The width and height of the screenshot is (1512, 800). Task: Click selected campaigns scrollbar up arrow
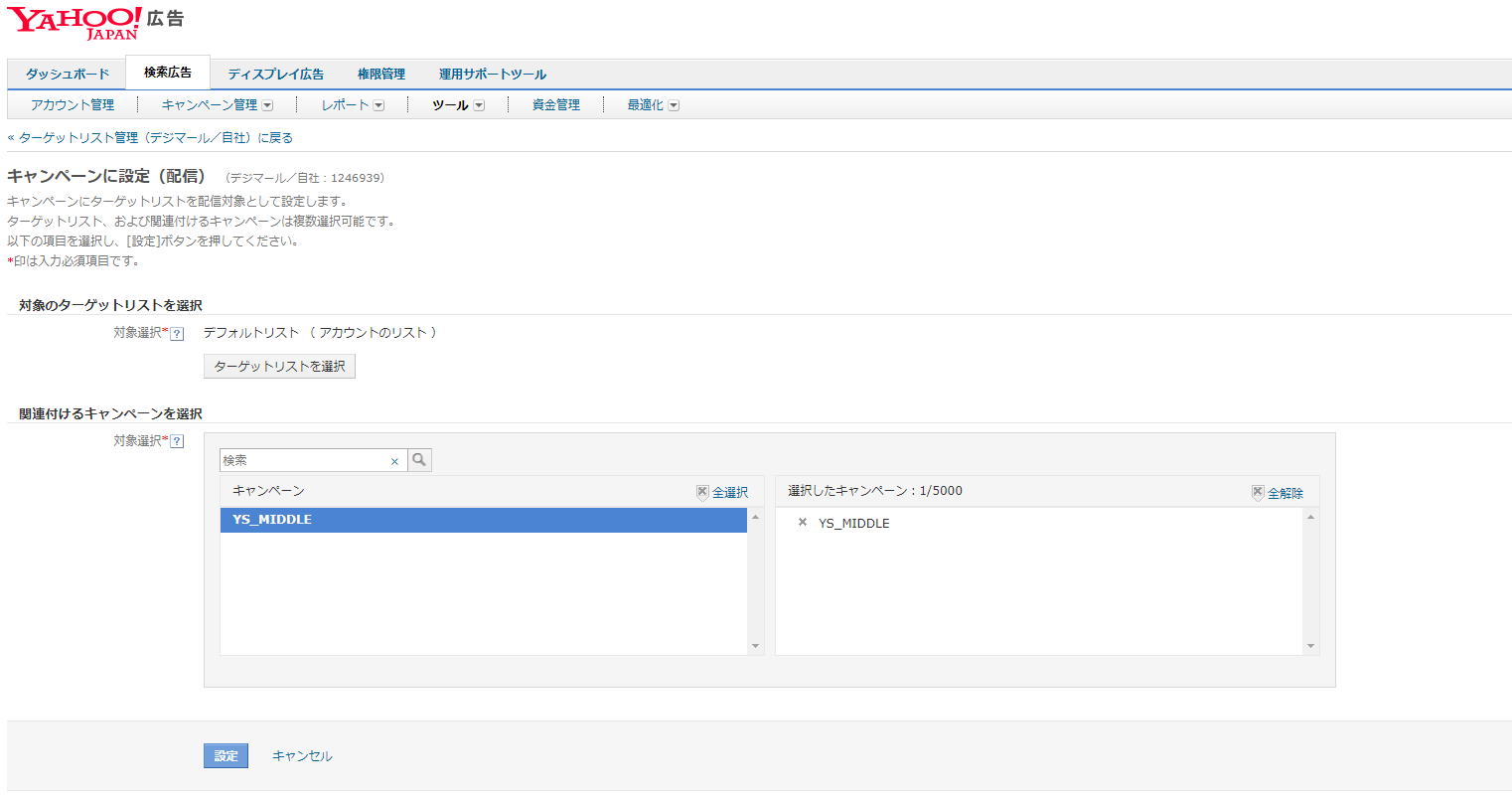1310,517
